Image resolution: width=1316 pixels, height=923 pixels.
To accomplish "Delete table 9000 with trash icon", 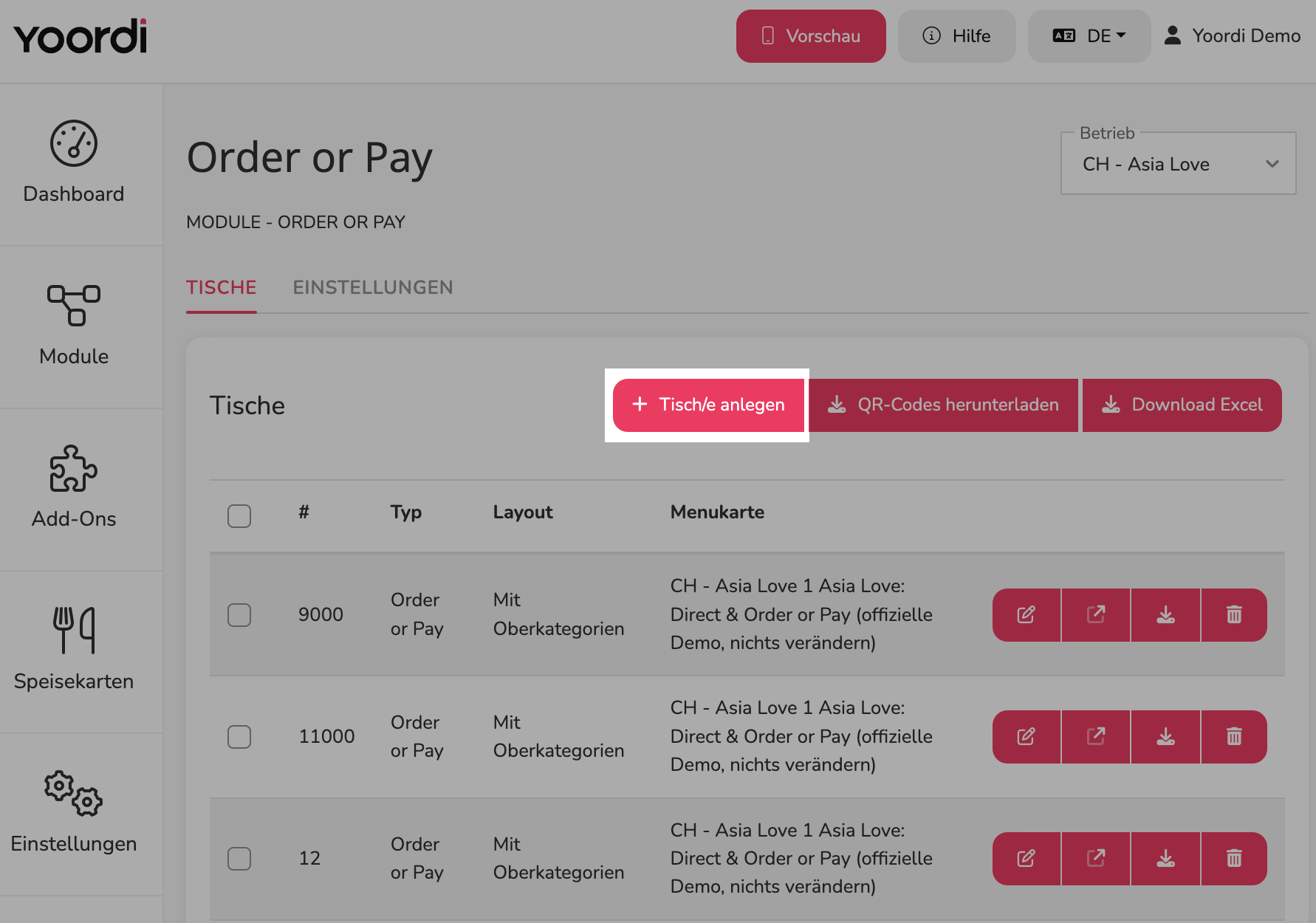I will (x=1234, y=615).
